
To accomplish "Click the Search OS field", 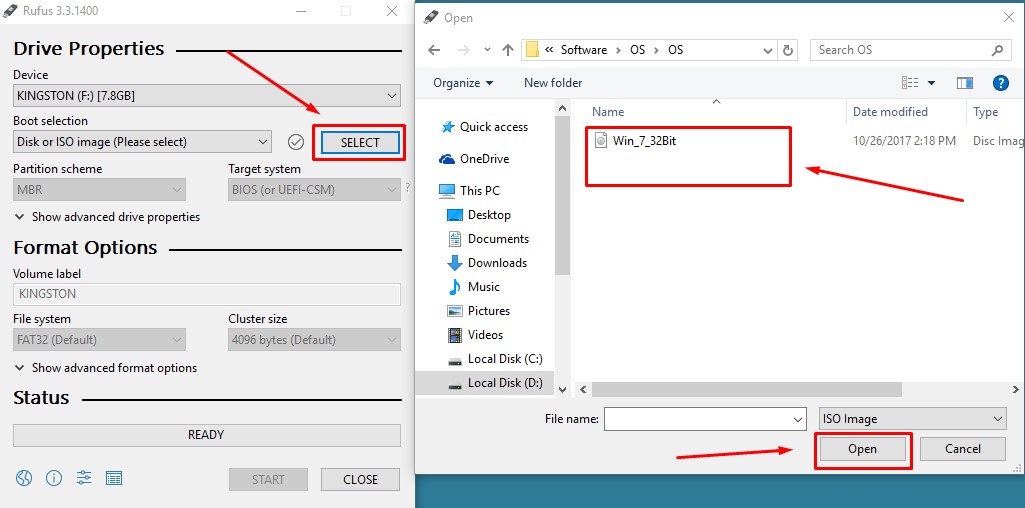I will click(911, 50).
